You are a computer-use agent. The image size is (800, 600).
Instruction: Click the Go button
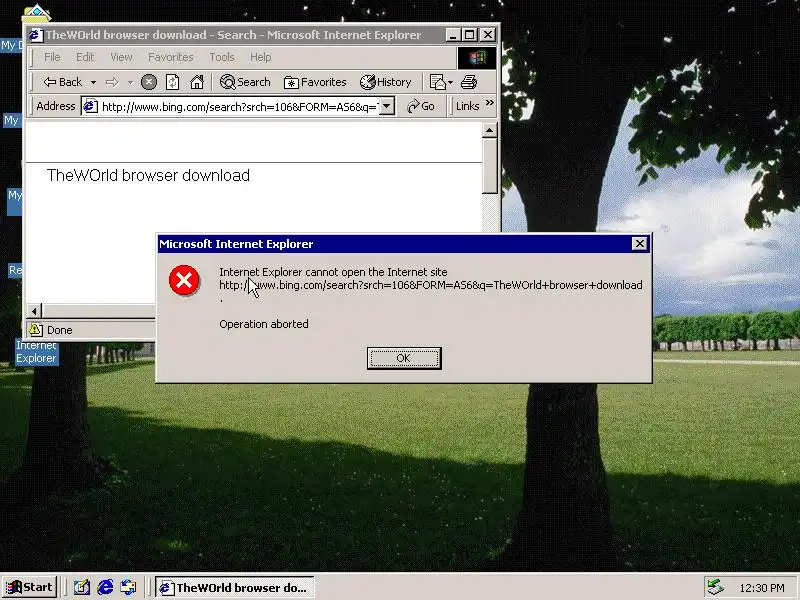coord(420,106)
